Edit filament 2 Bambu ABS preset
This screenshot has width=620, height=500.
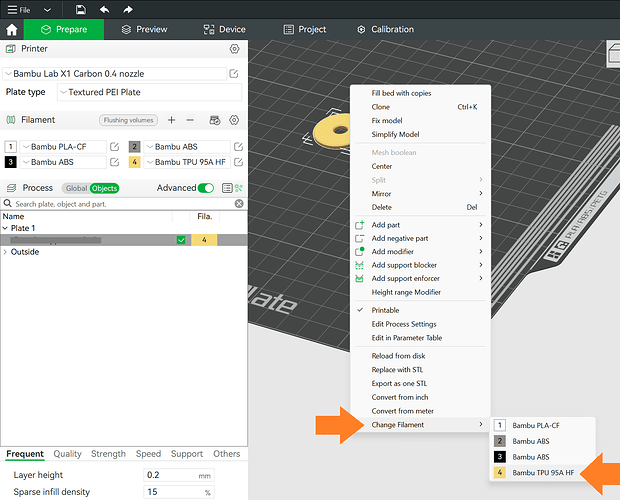coord(238,147)
